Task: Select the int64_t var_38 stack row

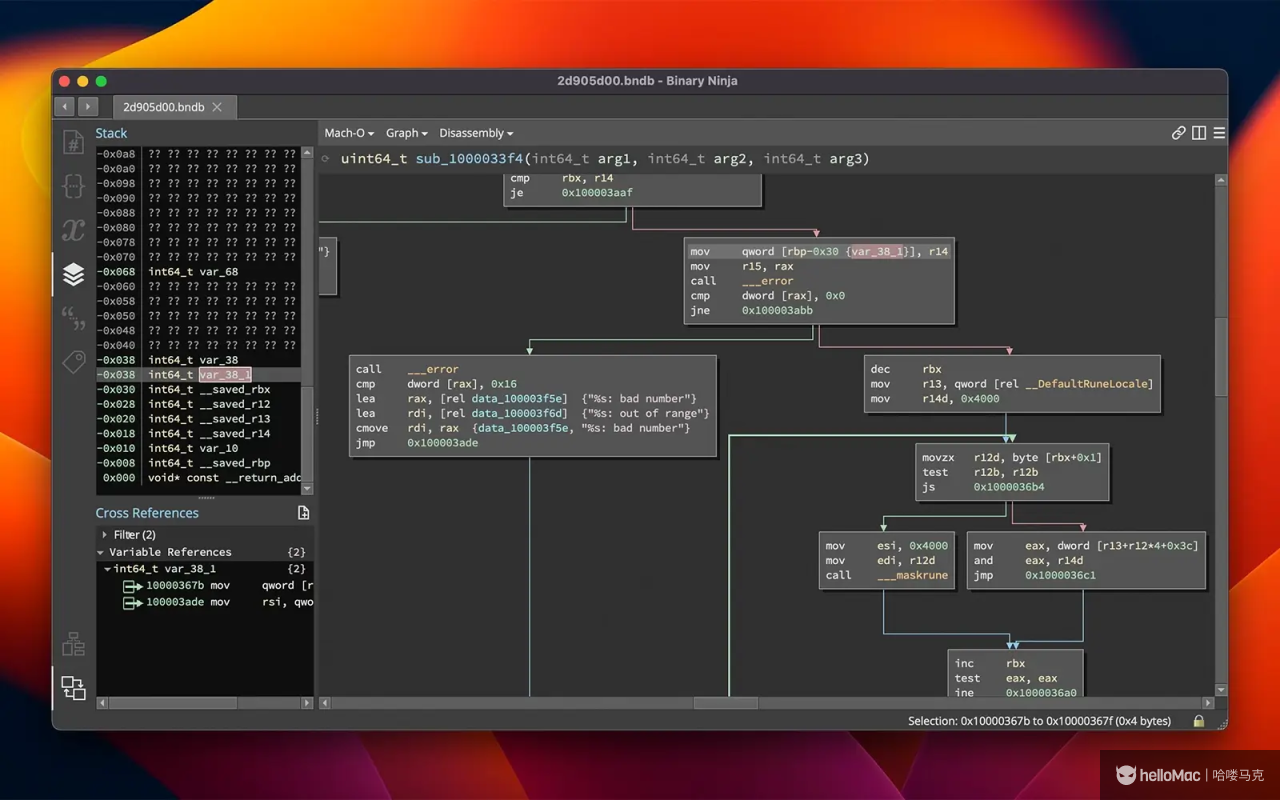Action: click(x=197, y=360)
